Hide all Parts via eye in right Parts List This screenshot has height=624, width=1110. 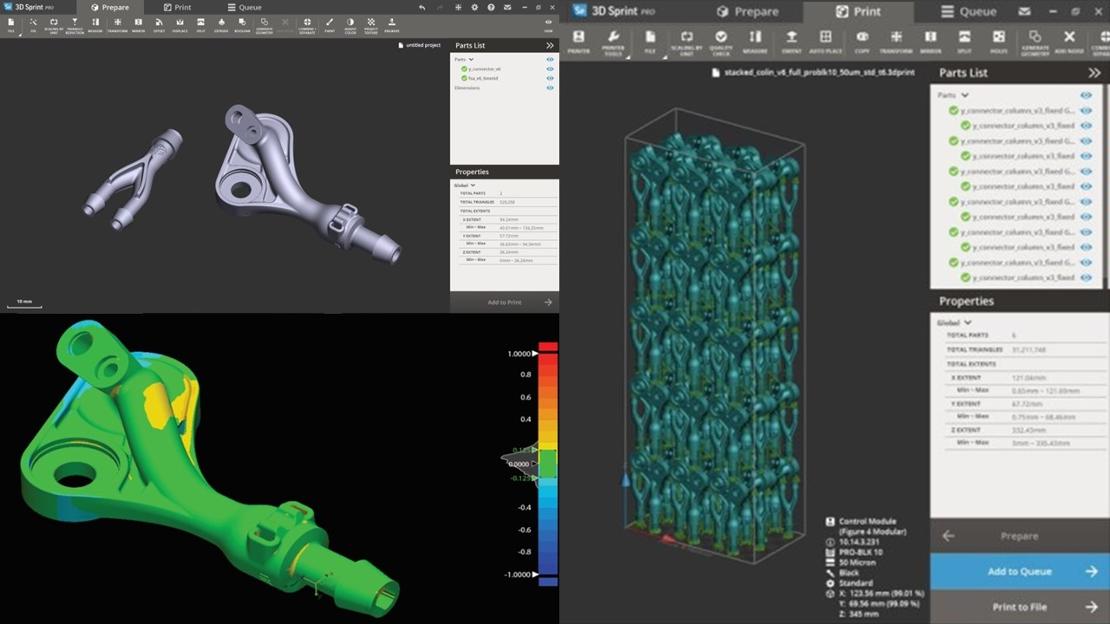(1085, 95)
